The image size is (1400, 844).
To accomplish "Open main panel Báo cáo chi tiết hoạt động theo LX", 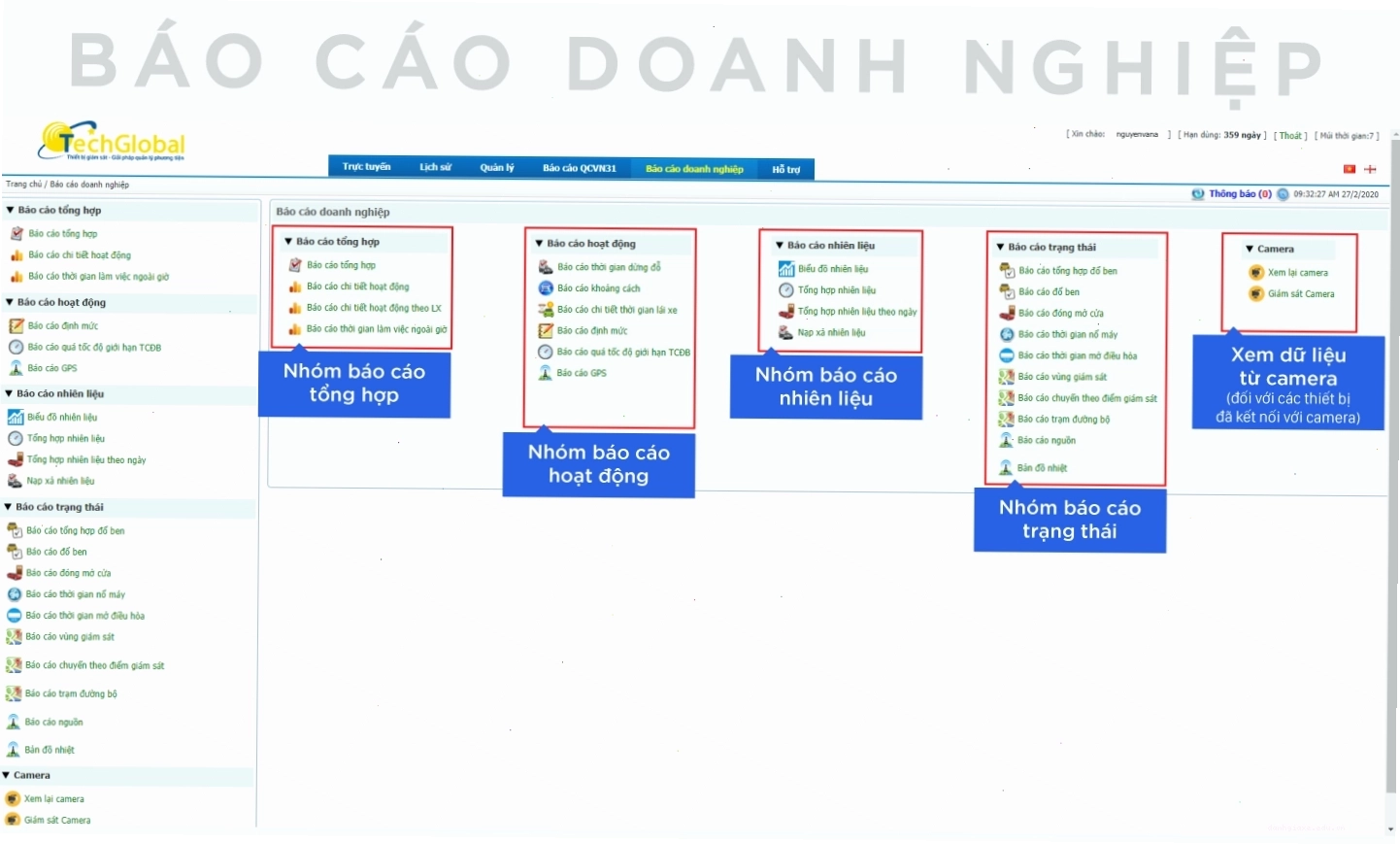I will (x=374, y=308).
